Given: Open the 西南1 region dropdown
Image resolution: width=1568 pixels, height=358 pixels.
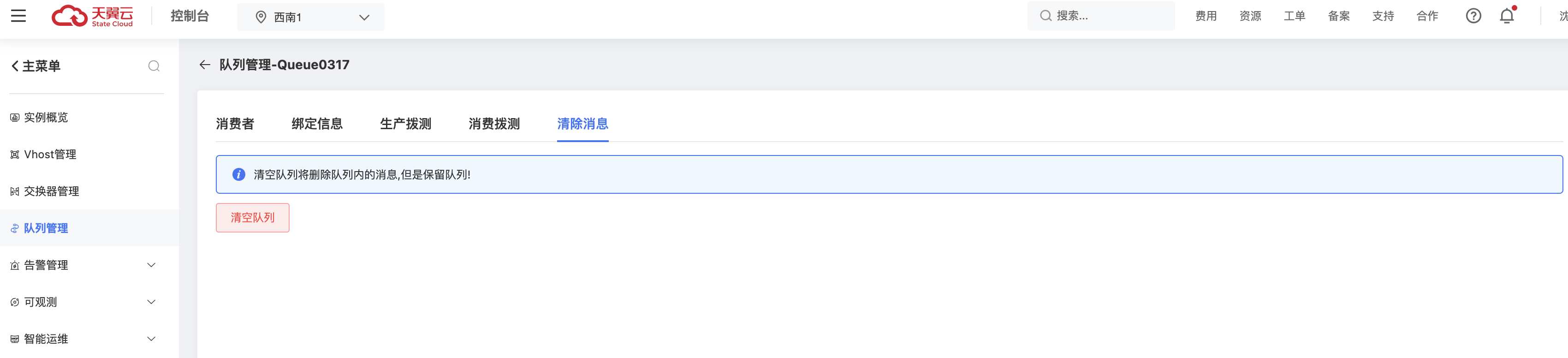Looking at the screenshot, I should 364,17.
